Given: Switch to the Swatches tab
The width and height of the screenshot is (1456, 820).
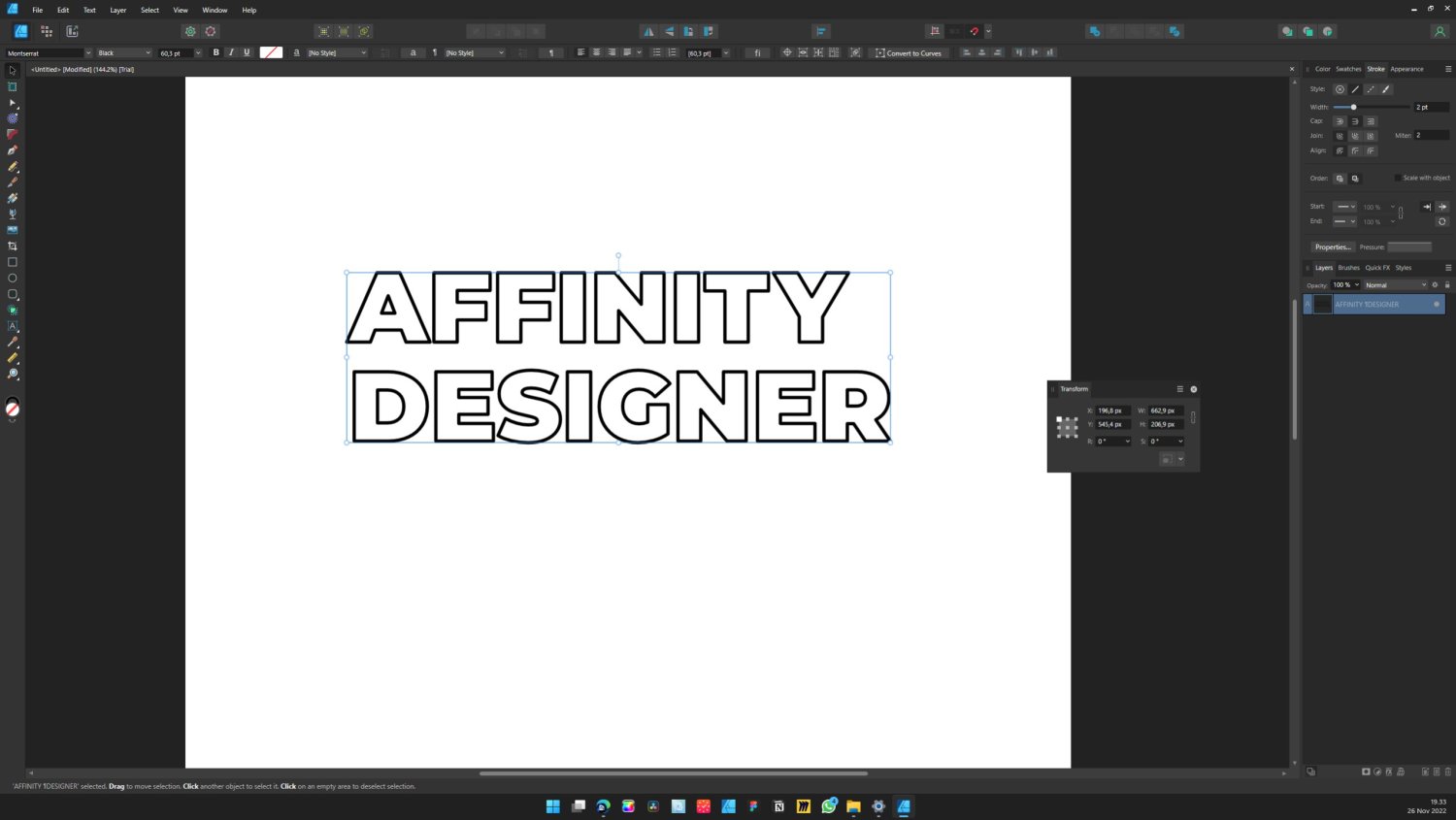Looking at the screenshot, I should click(x=1348, y=69).
